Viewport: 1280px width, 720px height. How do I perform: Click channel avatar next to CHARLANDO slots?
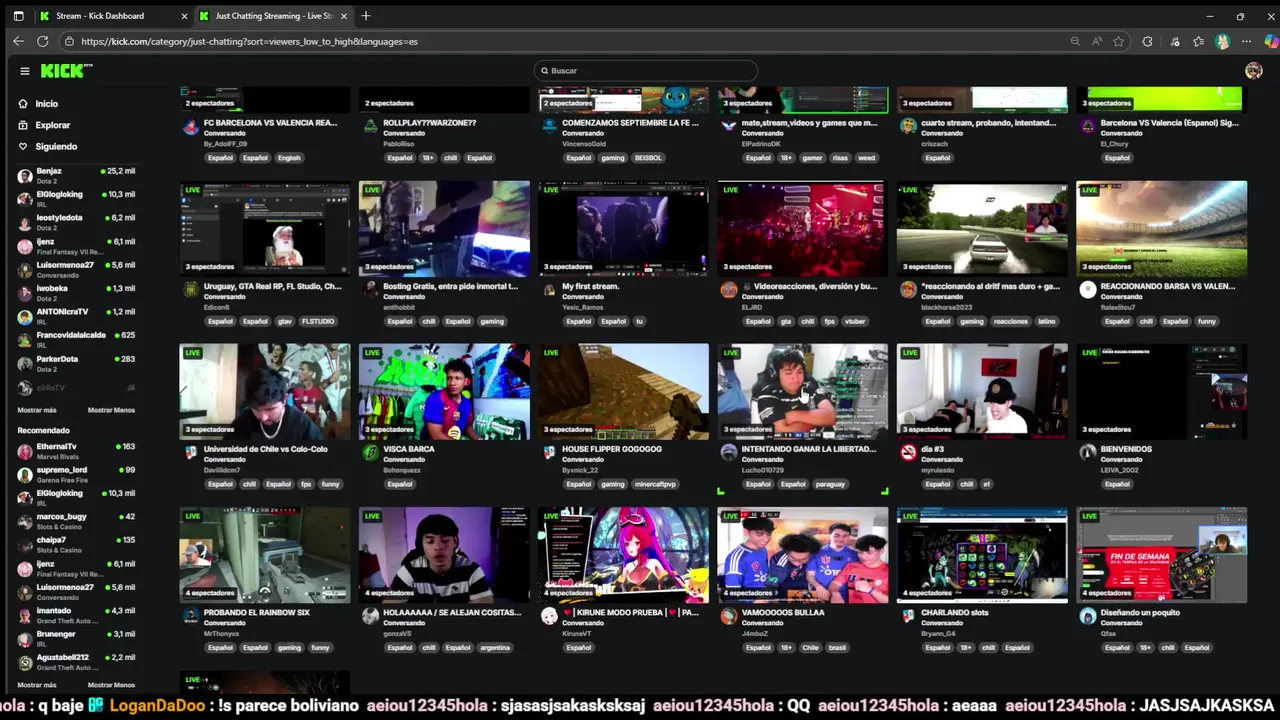(x=908, y=616)
